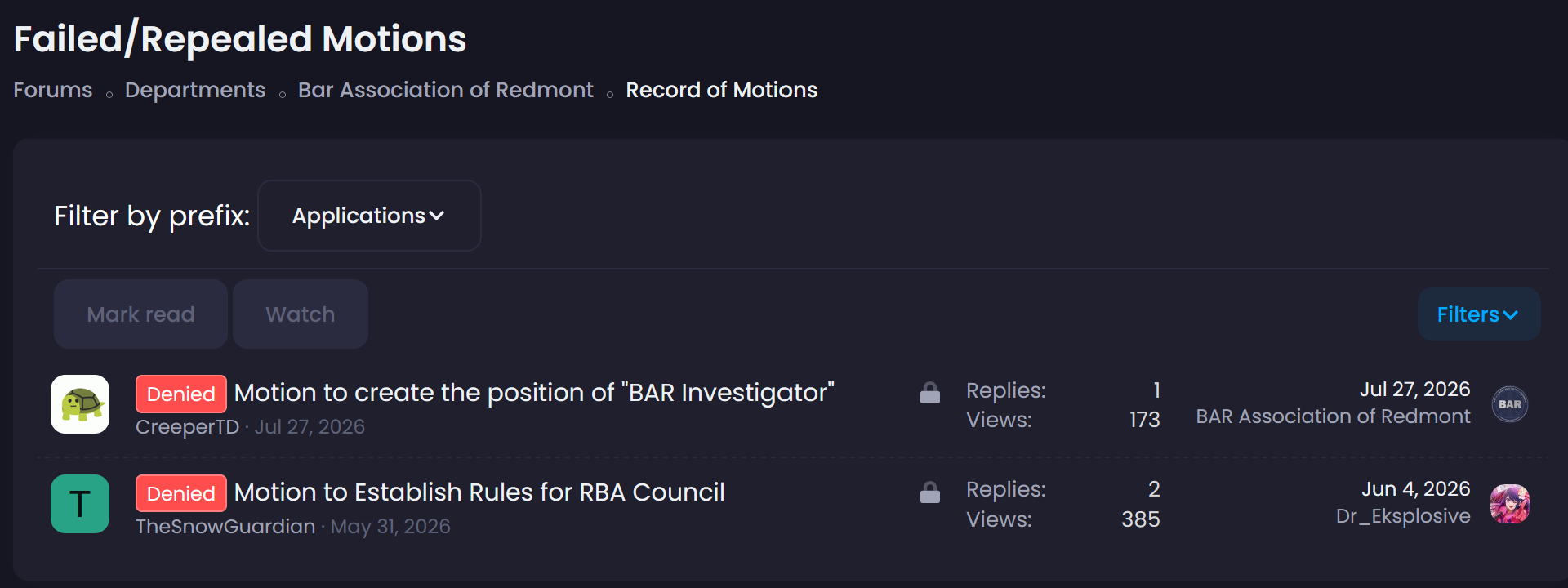The width and height of the screenshot is (1568, 588).
Task: Click Denied prefix on BAR Investigator thread
Action: (x=181, y=394)
